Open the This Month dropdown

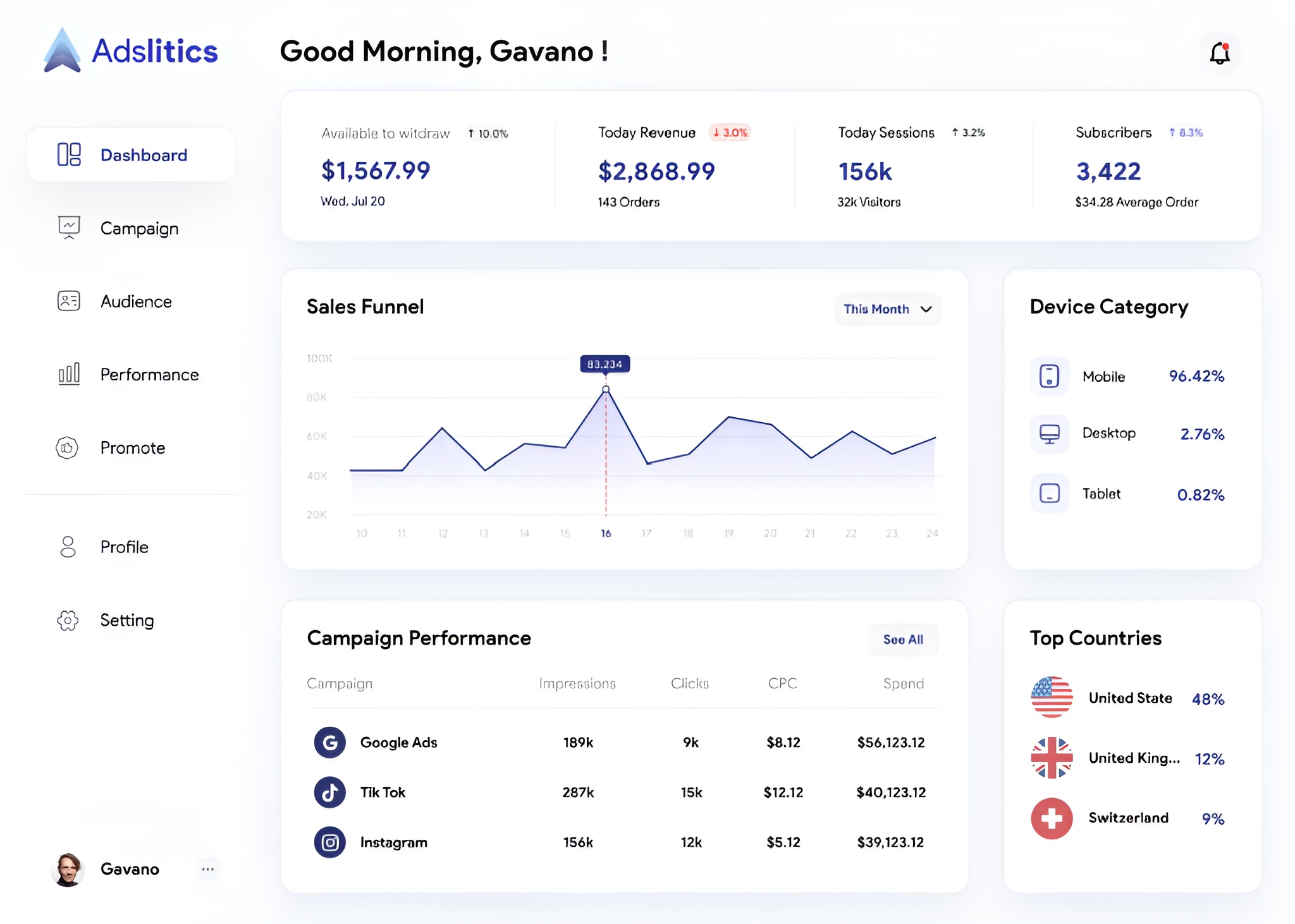click(888, 309)
